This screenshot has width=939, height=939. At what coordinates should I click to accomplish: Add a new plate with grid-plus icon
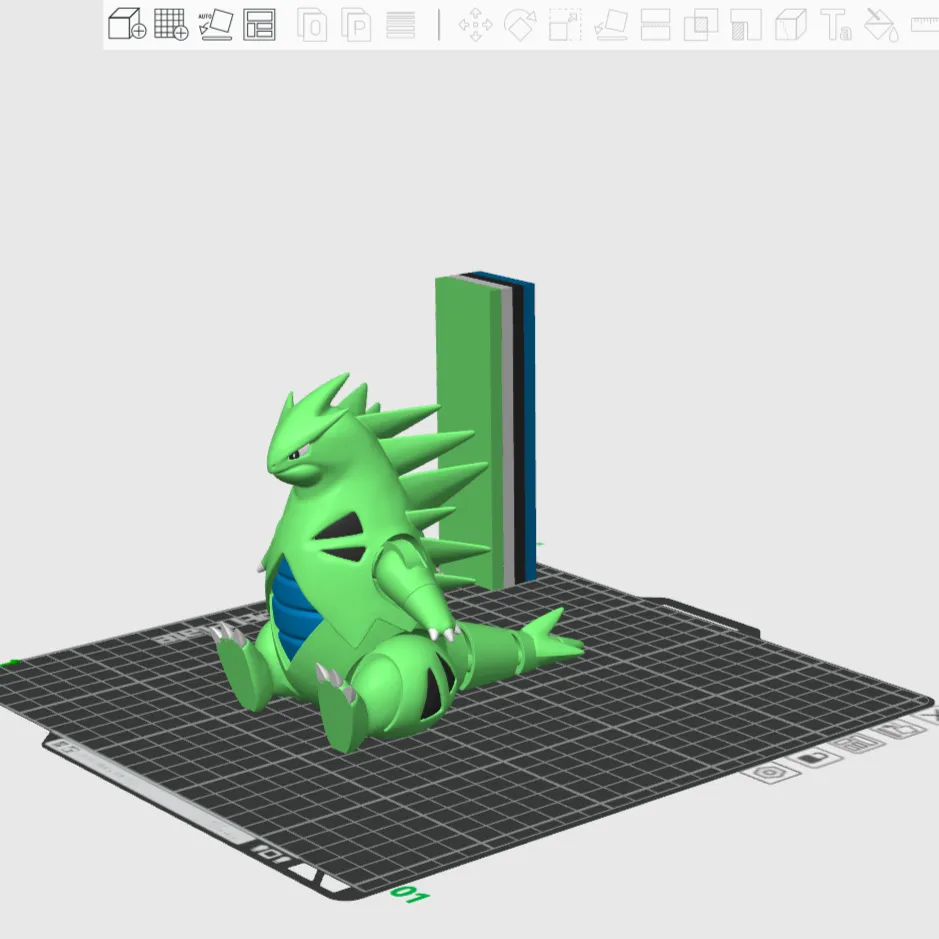[171, 25]
